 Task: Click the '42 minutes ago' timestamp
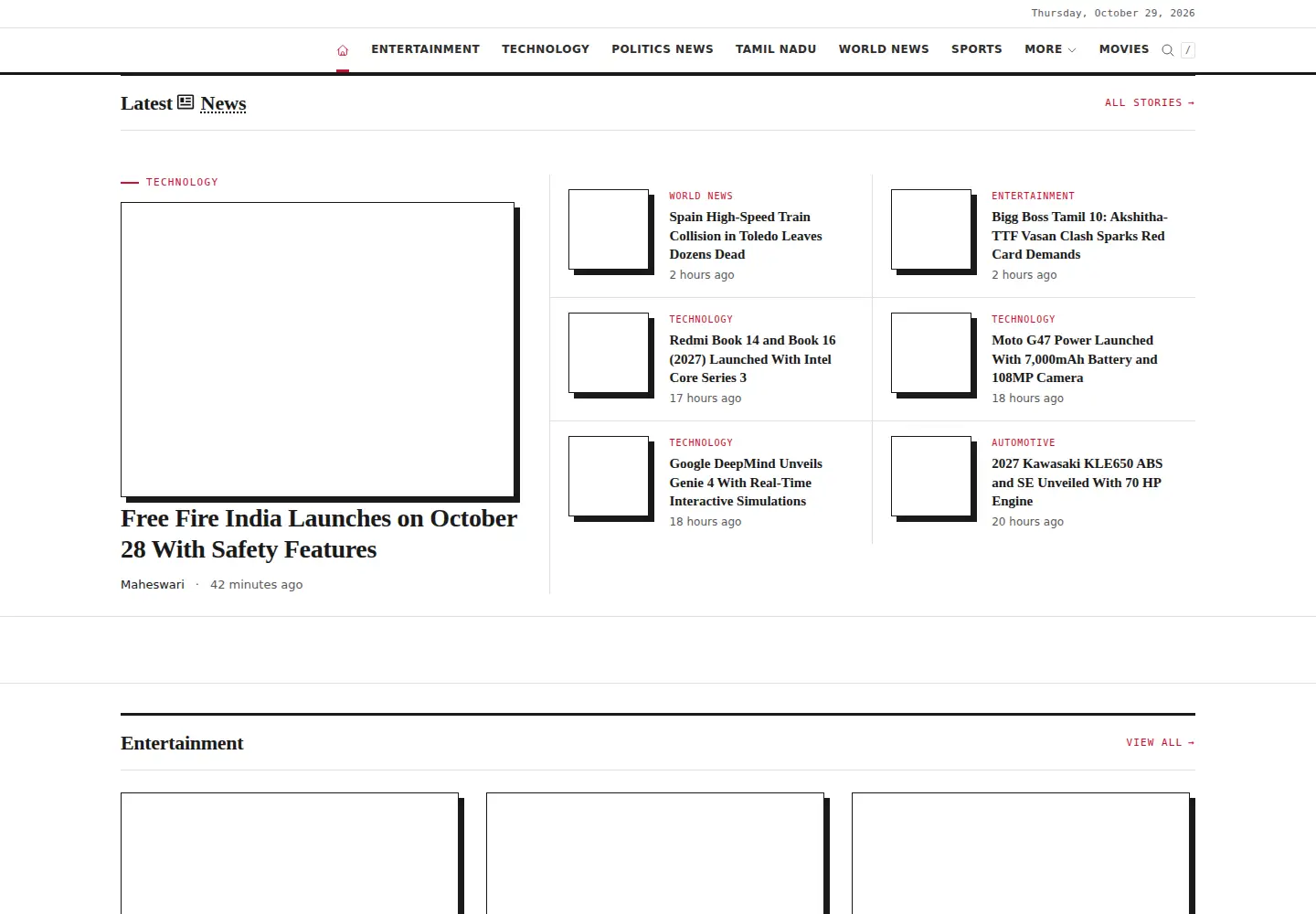pos(256,585)
